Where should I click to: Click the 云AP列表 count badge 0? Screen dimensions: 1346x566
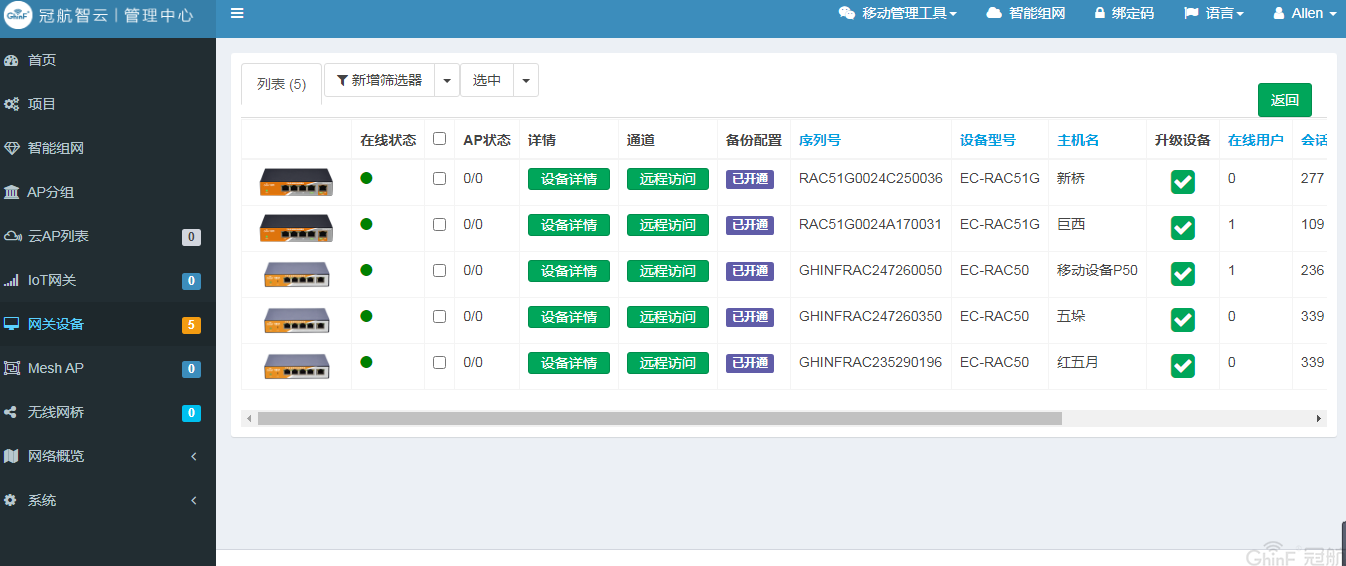coord(191,237)
